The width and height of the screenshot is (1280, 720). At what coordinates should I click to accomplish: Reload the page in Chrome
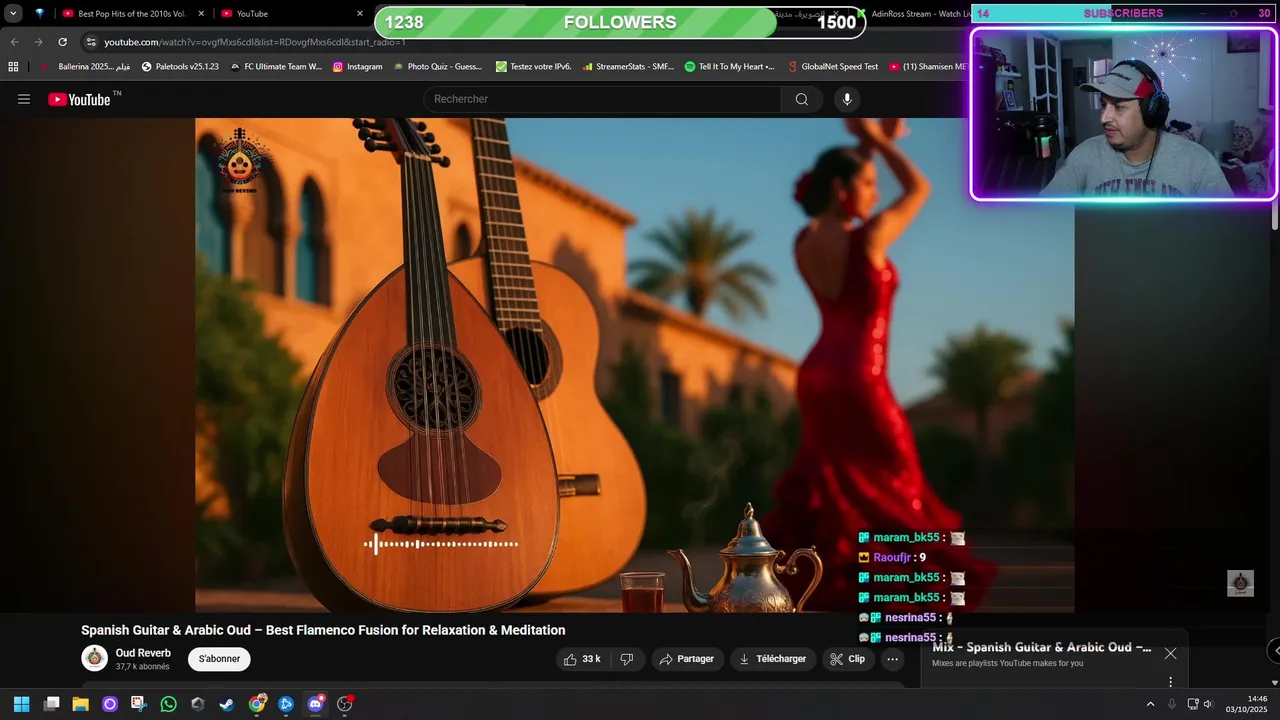click(62, 42)
